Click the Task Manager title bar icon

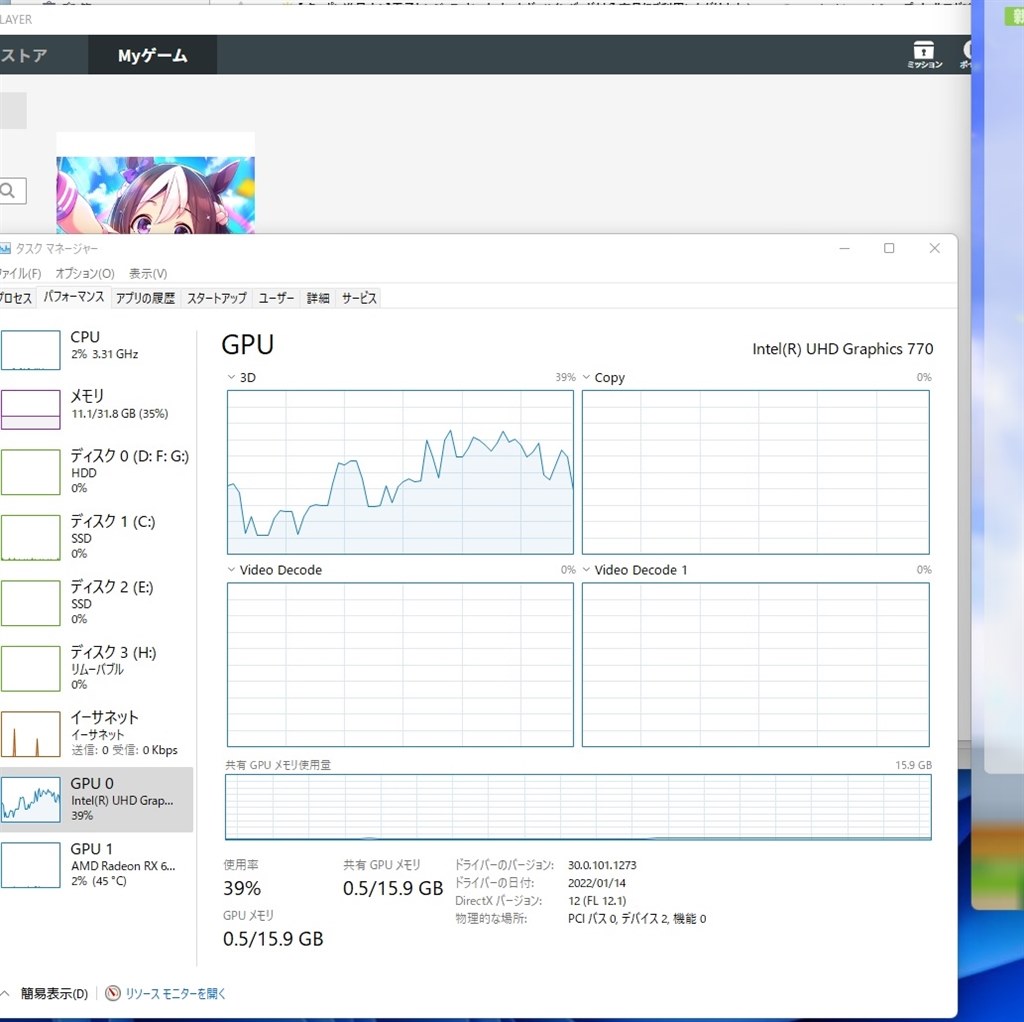click(x=5, y=248)
